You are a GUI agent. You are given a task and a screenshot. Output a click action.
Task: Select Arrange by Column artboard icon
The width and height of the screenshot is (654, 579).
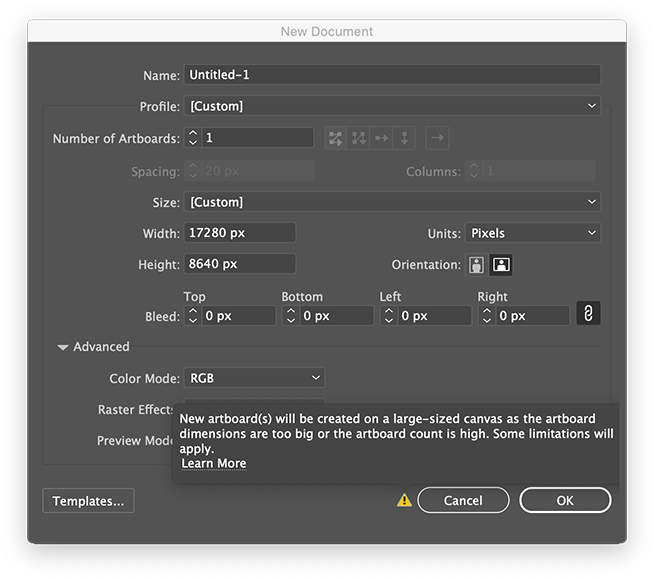point(404,138)
